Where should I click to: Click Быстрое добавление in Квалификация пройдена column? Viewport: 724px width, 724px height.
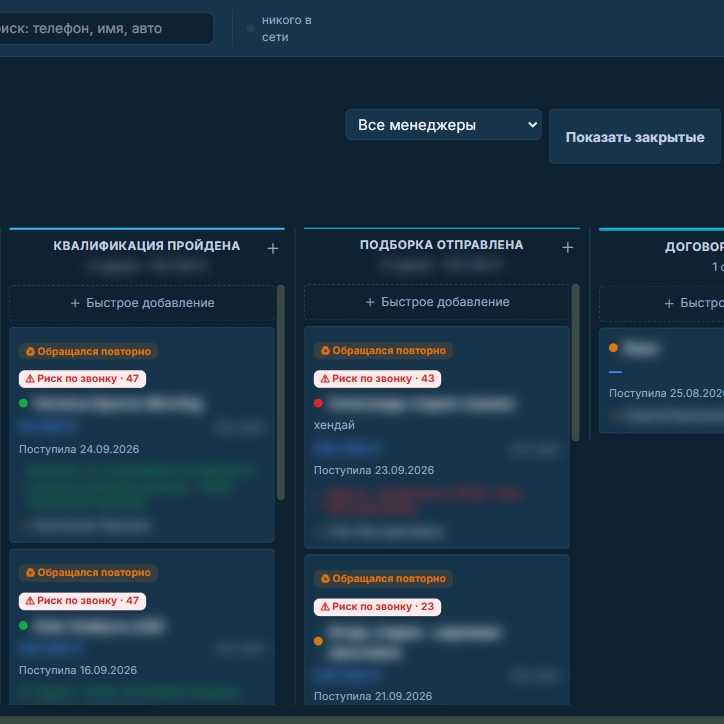pos(142,303)
